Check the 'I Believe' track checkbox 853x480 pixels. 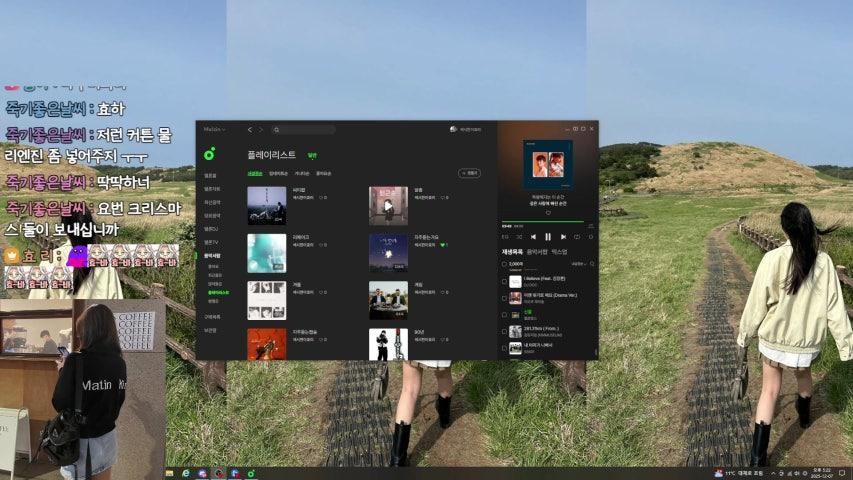pos(505,282)
